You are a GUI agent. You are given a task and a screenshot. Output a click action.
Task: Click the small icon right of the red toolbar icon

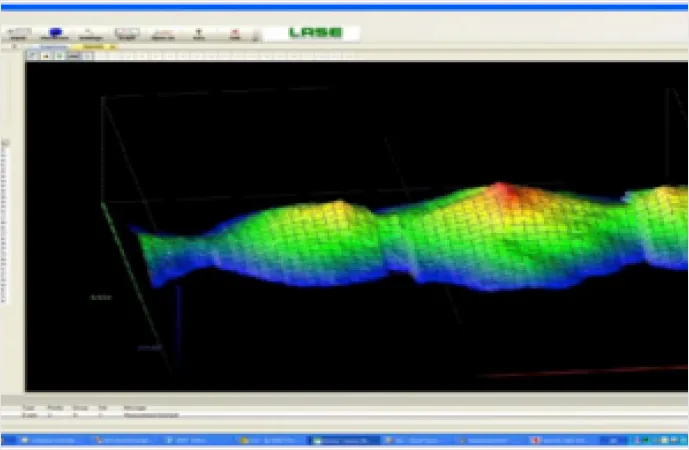(x=256, y=36)
